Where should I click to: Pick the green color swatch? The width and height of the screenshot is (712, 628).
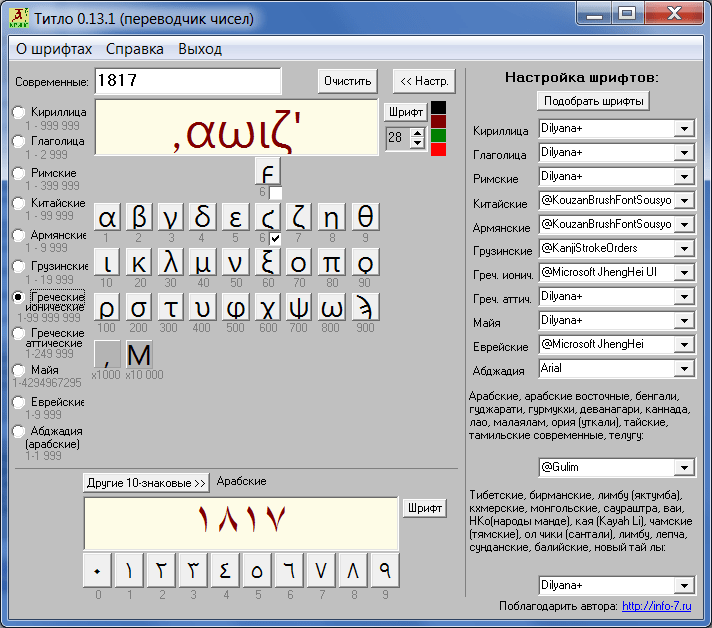[x=438, y=135]
